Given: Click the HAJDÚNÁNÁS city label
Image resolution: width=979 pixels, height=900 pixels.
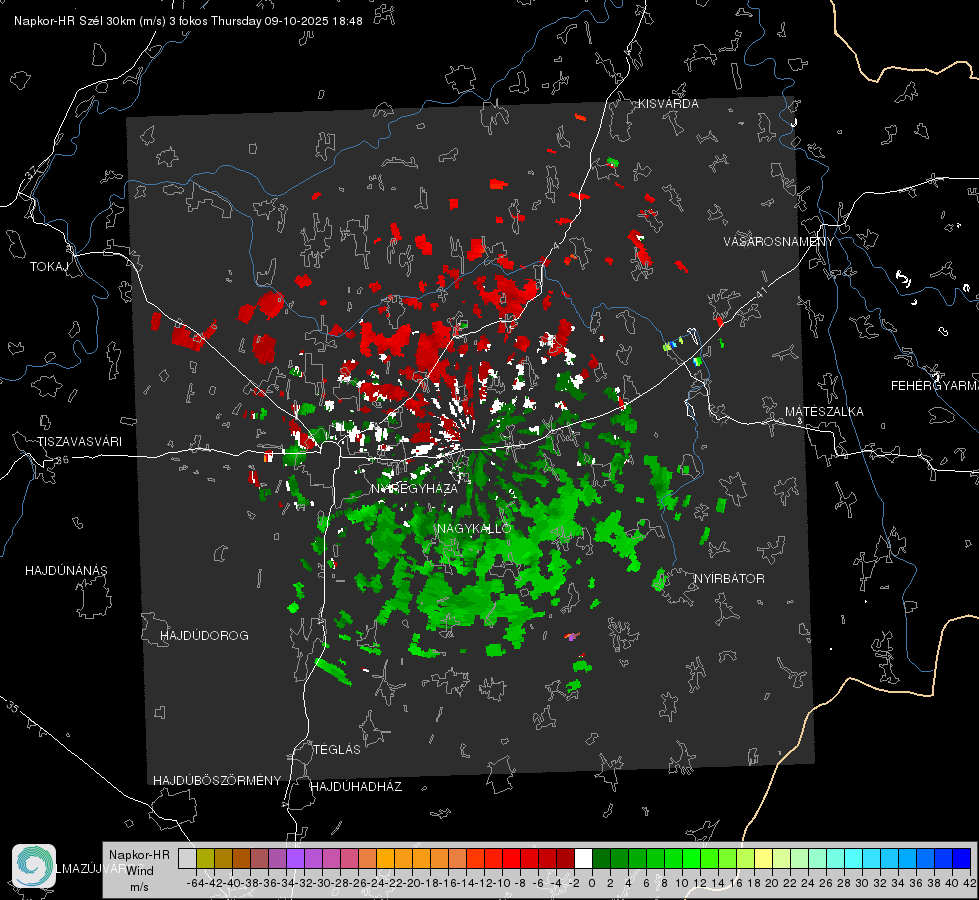Looking at the screenshot, I should (66, 571).
